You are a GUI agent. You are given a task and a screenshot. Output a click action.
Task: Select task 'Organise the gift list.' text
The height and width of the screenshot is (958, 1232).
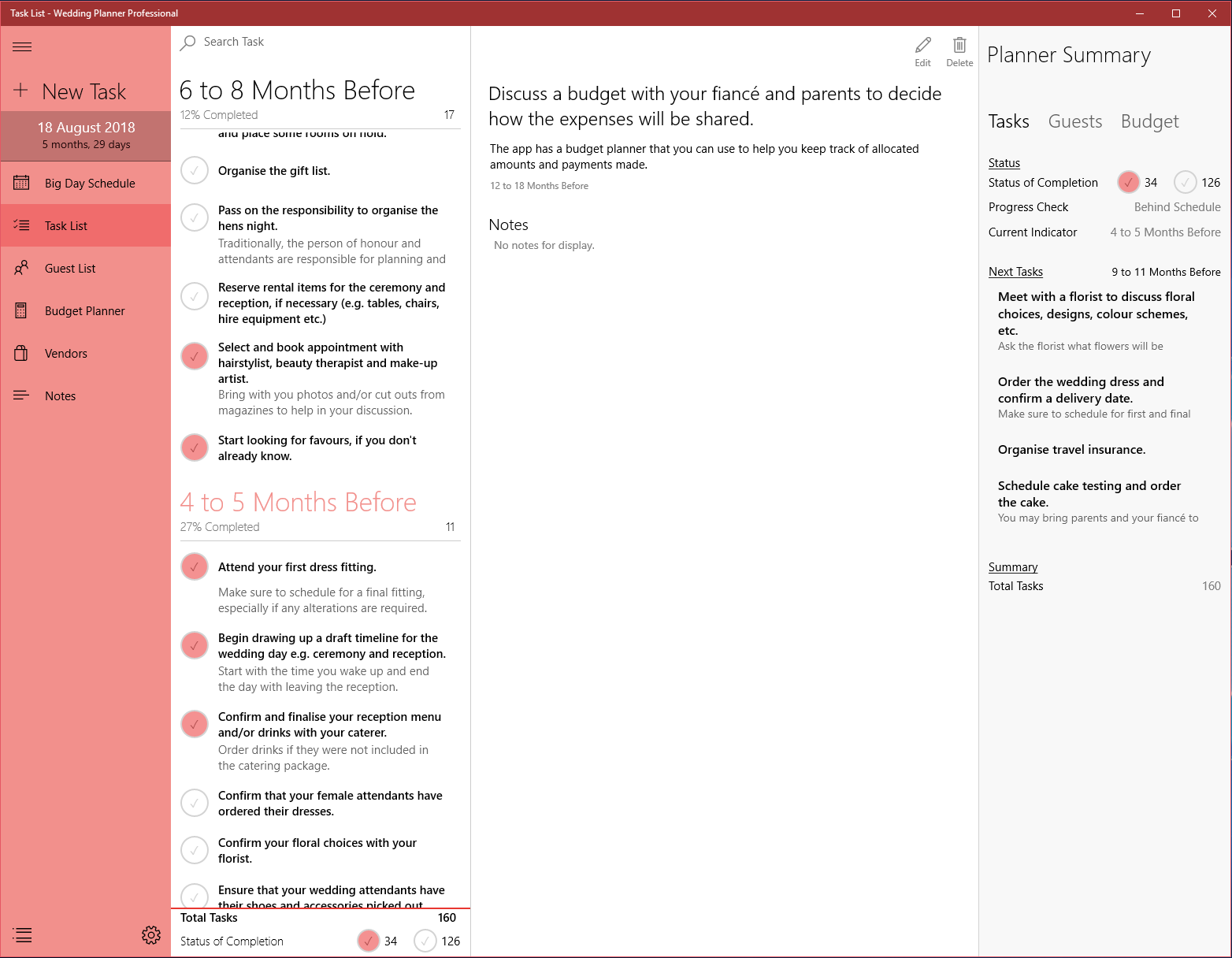click(x=274, y=171)
